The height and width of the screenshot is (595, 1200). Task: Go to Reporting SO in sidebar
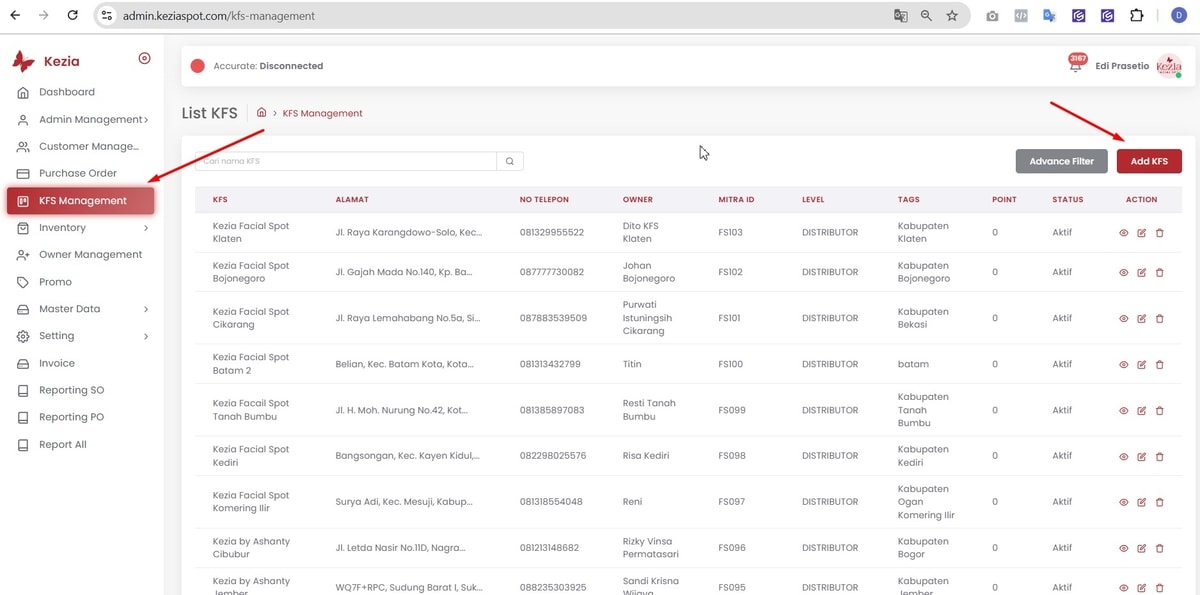71,390
